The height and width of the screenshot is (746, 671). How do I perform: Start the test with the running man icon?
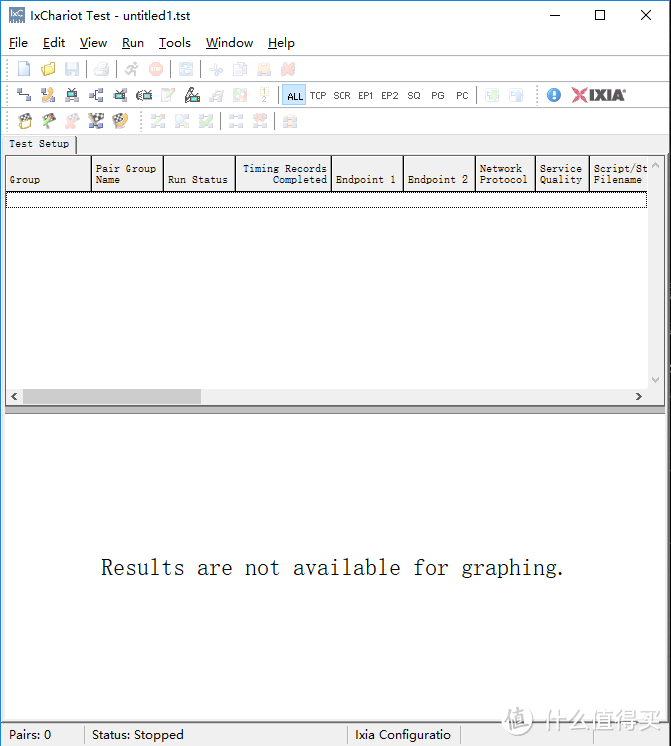[132, 69]
